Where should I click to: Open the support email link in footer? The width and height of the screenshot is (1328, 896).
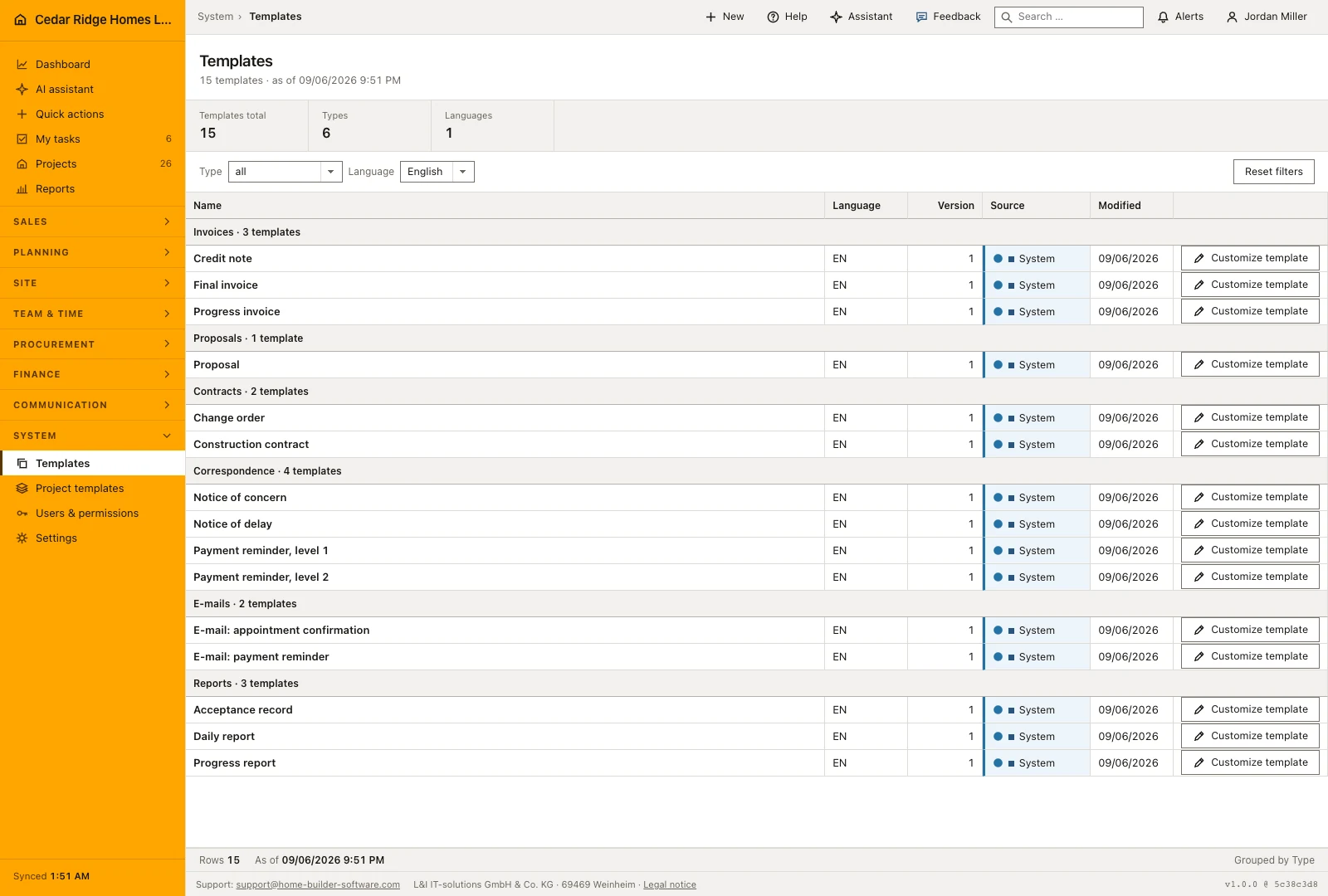[318, 885]
